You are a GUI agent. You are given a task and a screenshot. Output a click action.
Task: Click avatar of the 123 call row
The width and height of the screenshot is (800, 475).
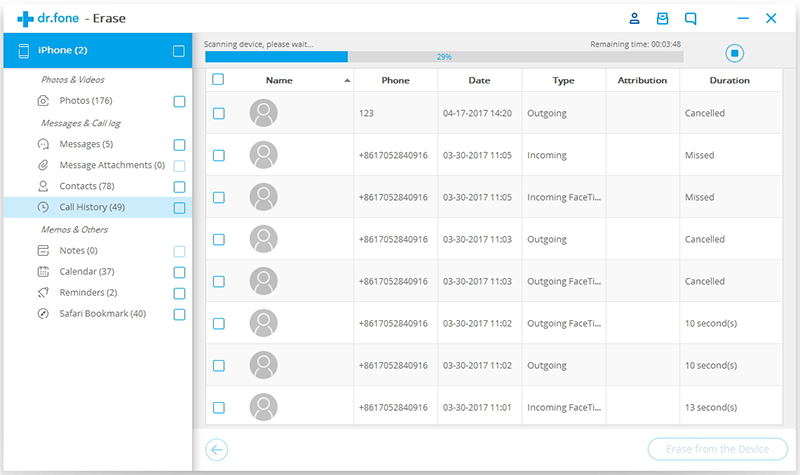click(263, 113)
